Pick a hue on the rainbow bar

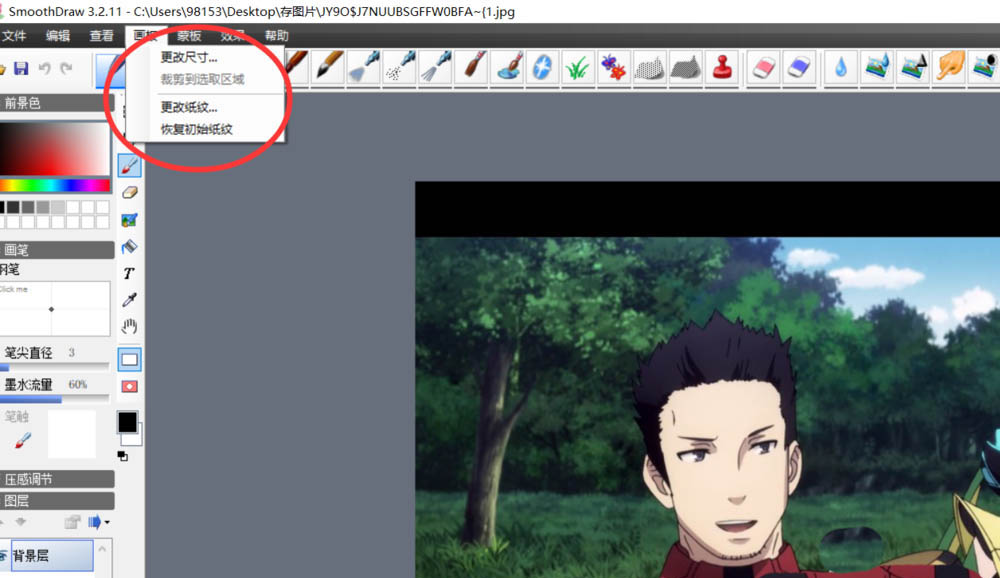pos(55,186)
